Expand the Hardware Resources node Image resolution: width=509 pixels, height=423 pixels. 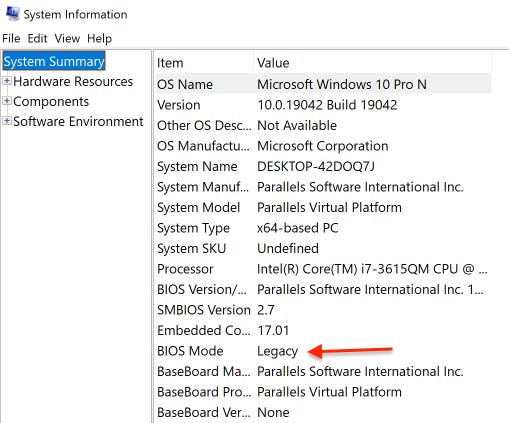pyautogui.click(x=7, y=81)
